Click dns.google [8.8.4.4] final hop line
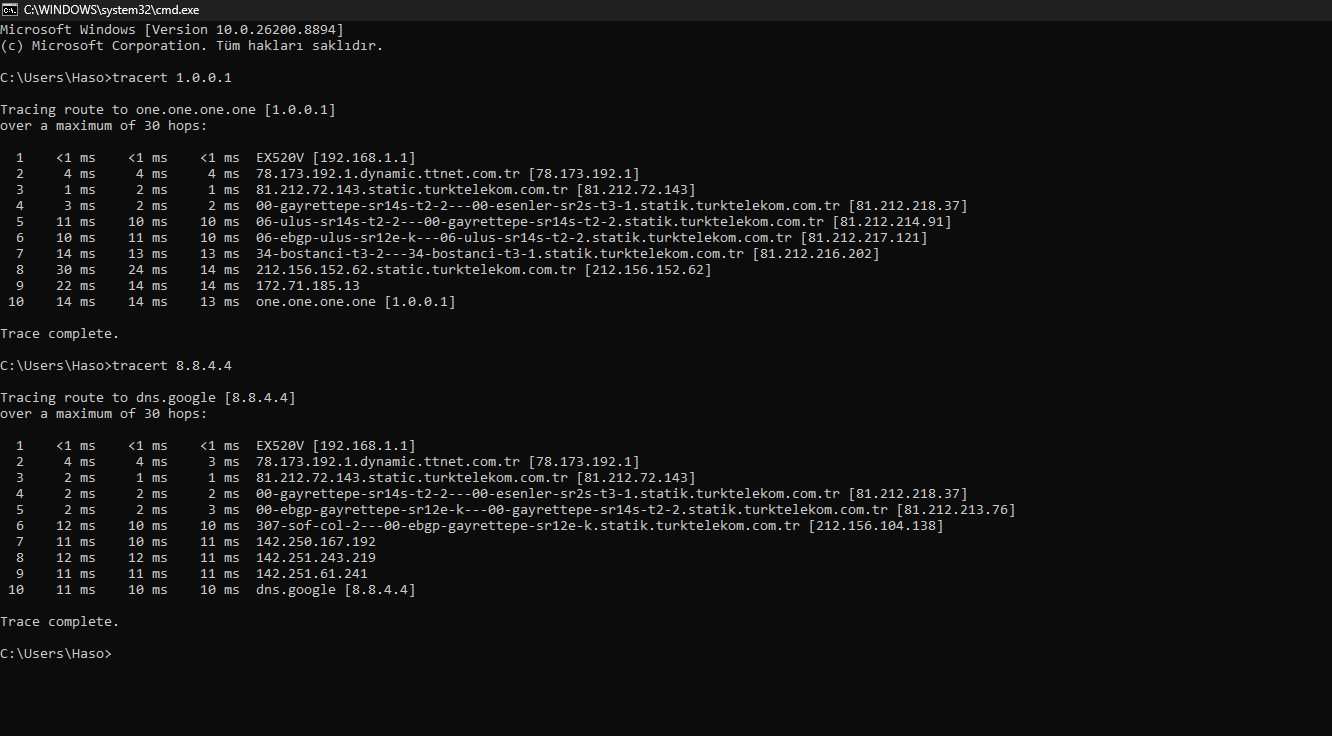This screenshot has width=1332, height=736. pos(336,590)
